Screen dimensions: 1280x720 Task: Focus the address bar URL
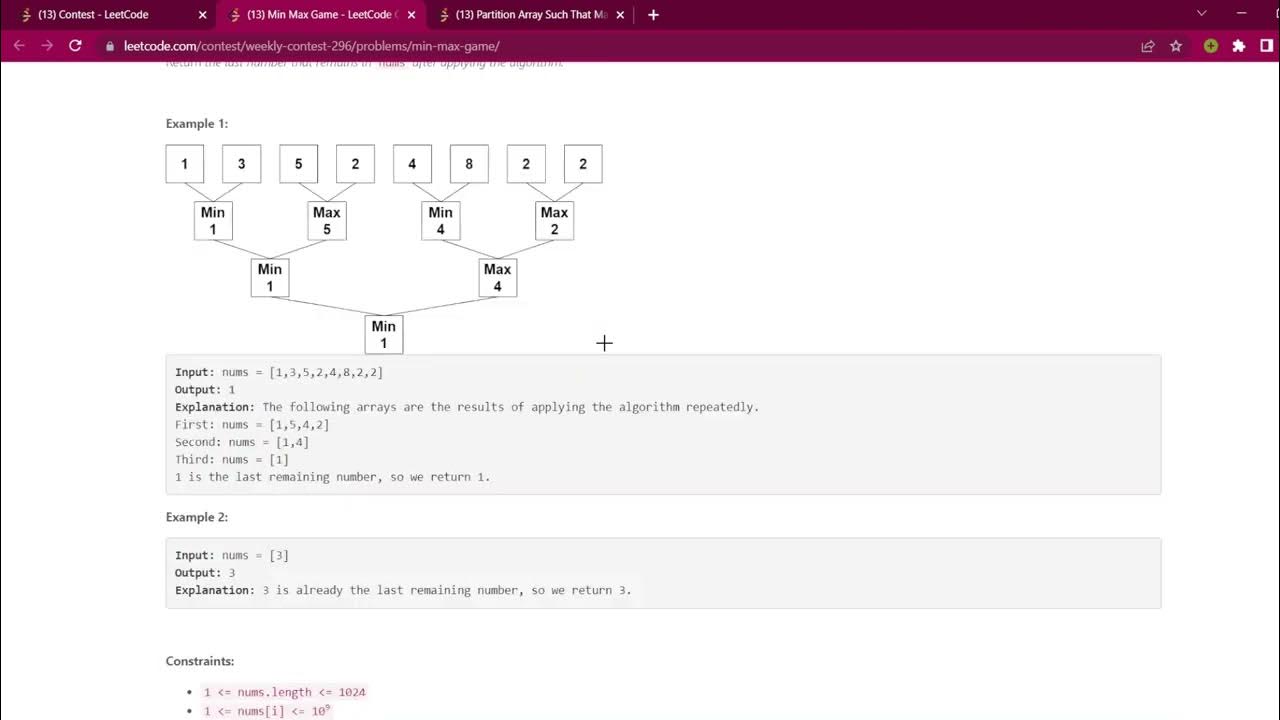coord(312,46)
